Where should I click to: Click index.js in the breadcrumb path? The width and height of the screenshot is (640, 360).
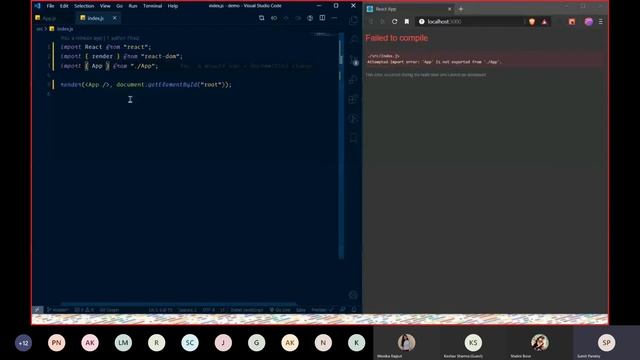(61, 29)
